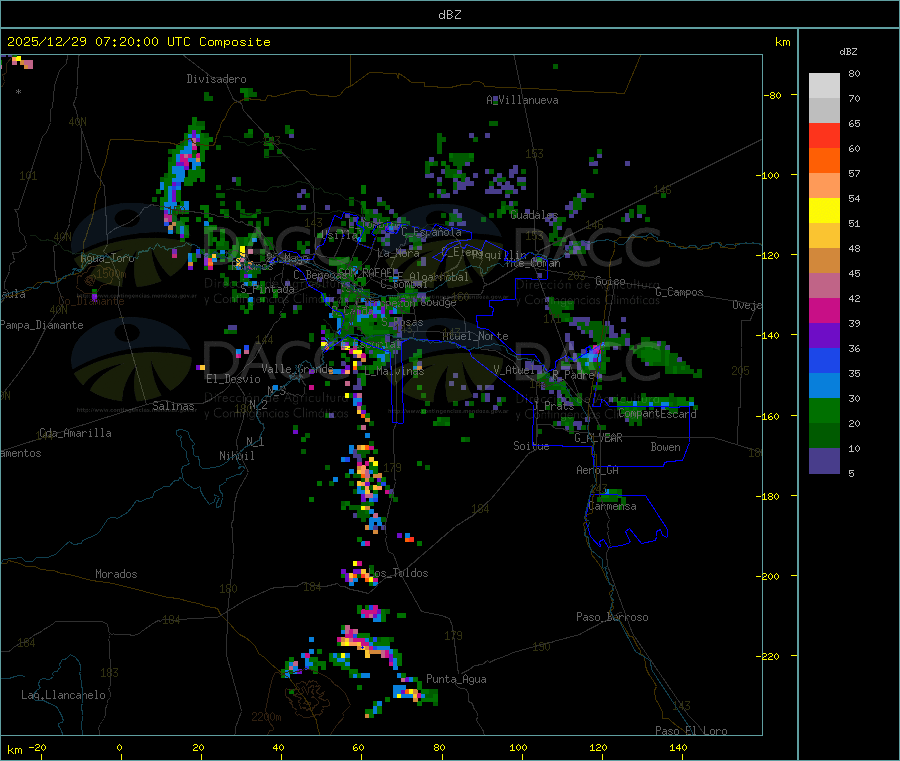
Task: Click the Bowen location label
Action: pos(665,447)
